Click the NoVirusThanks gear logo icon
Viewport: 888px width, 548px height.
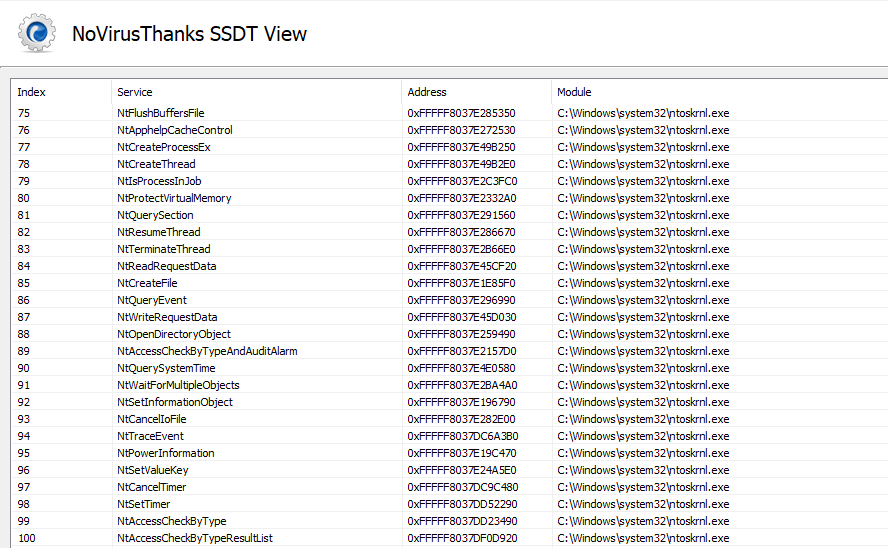(x=37, y=33)
